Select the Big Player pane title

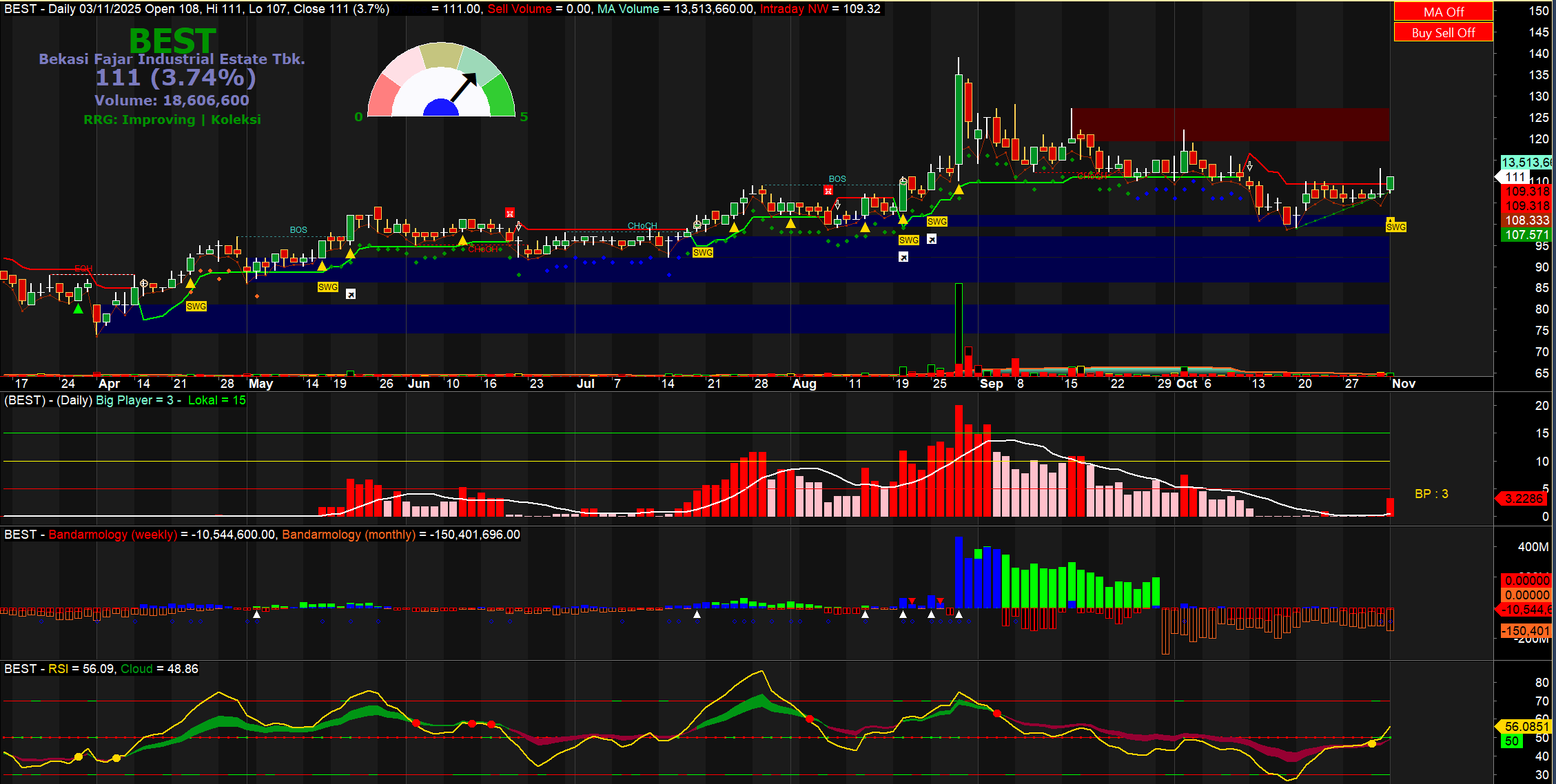[124, 400]
